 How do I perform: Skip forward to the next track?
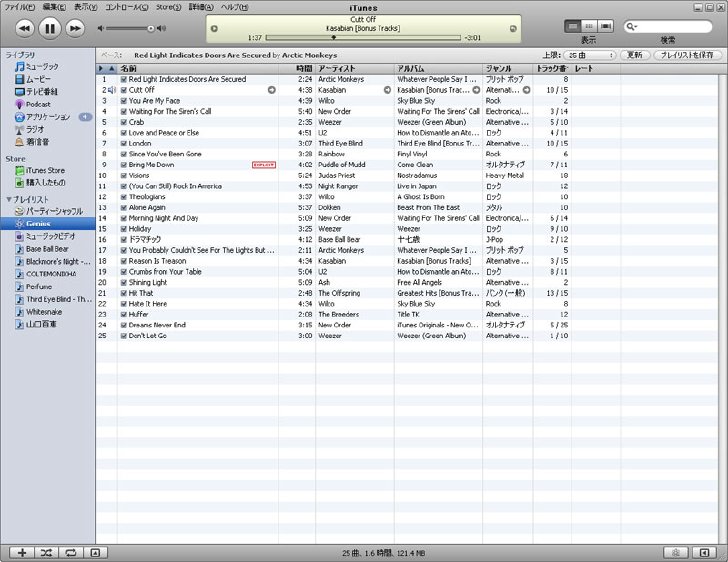(x=75, y=28)
